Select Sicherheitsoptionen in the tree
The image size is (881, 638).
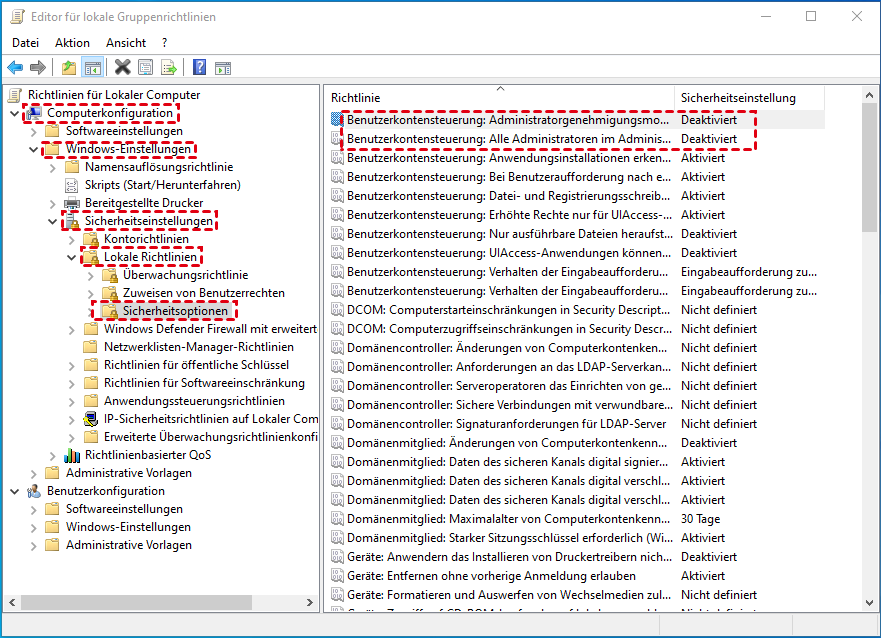point(175,311)
